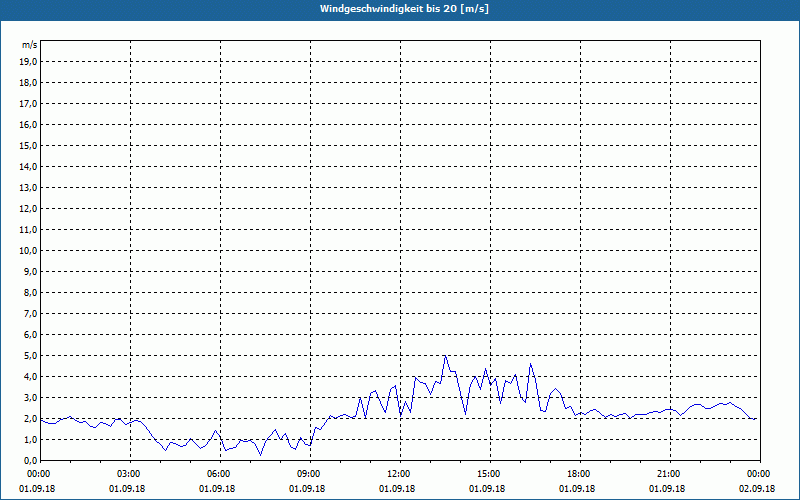Select the '01.09.18' date beneath 21:00
The width and height of the screenshot is (800, 500).
(667, 489)
